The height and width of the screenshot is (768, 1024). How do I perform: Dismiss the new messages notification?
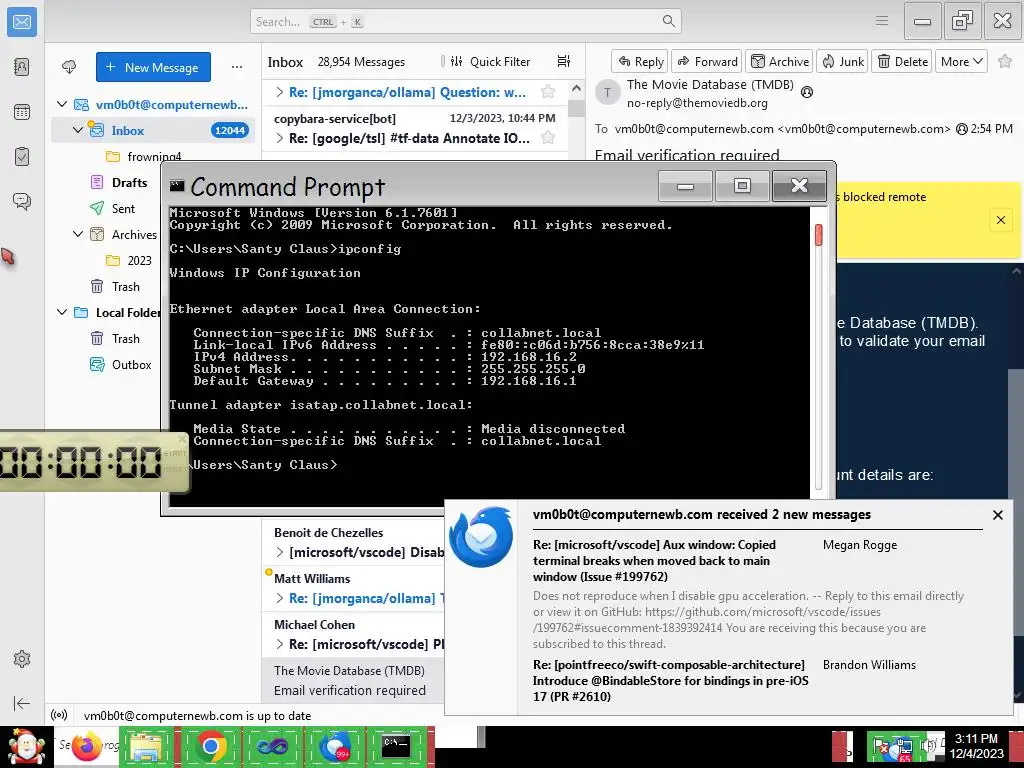[997, 515]
